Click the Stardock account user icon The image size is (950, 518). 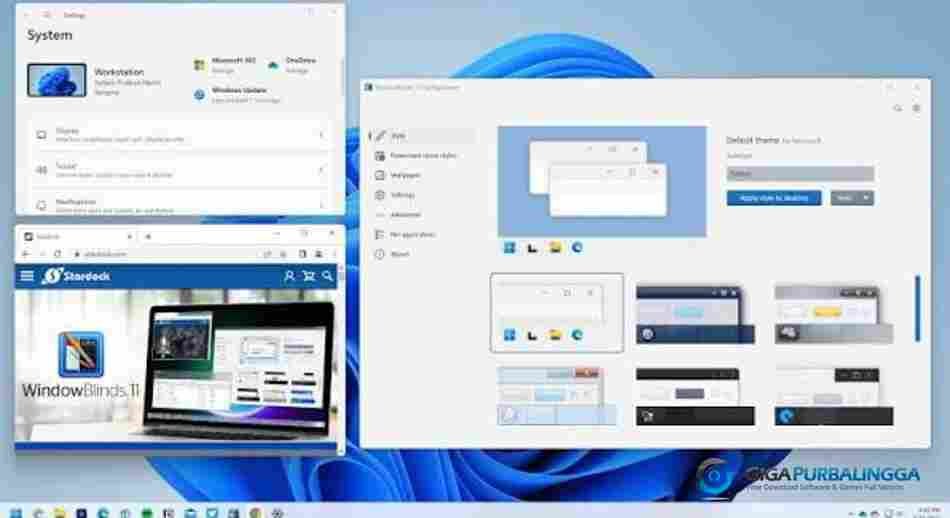(x=289, y=276)
